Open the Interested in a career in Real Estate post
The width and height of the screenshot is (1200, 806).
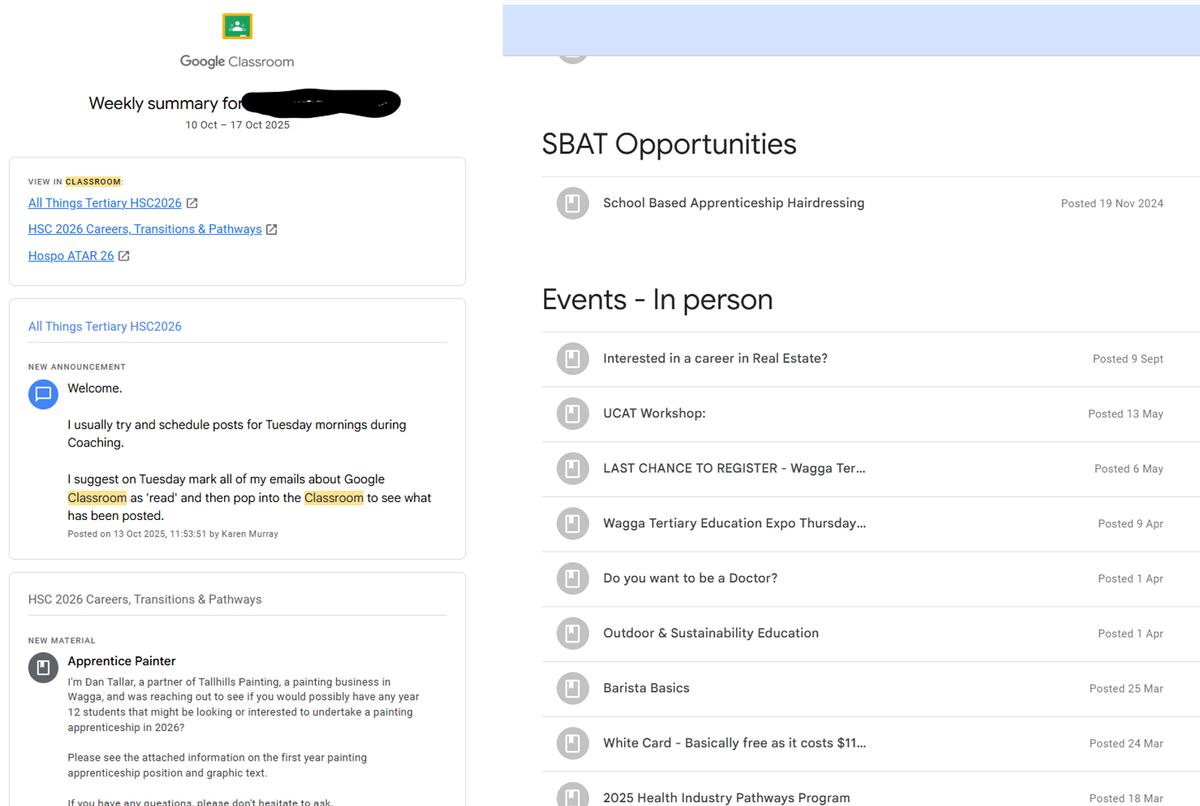tap(715, 359)
